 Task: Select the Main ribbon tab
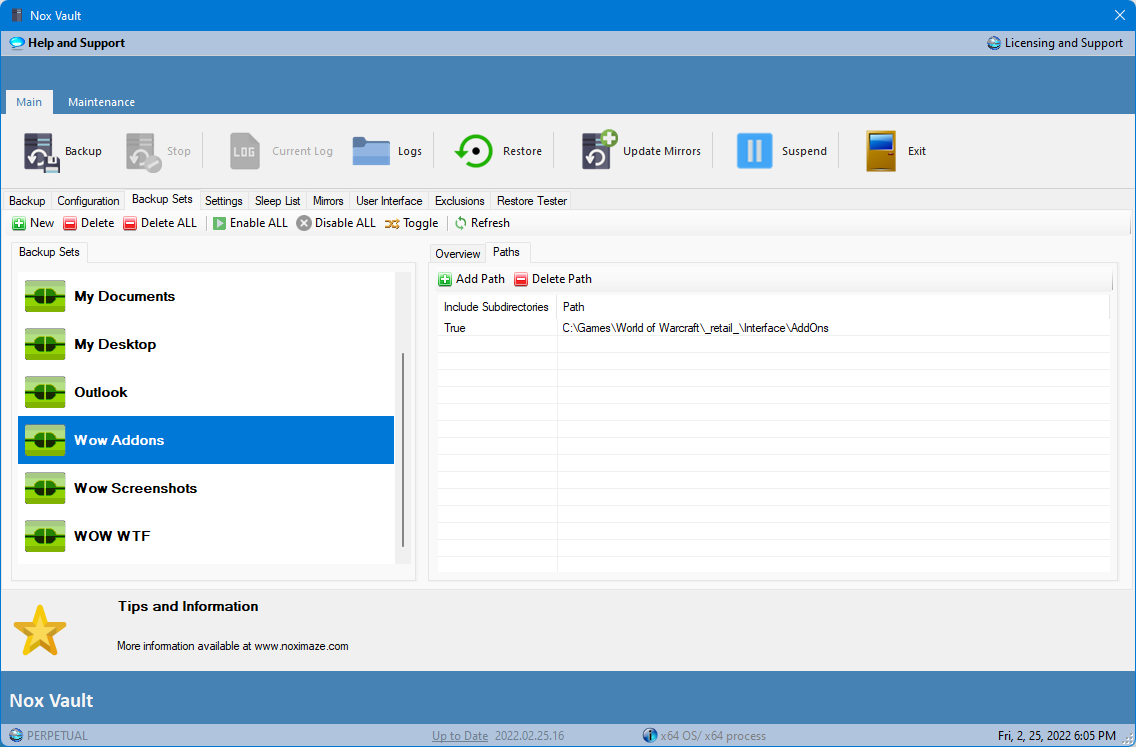click(x=29, y=102)
